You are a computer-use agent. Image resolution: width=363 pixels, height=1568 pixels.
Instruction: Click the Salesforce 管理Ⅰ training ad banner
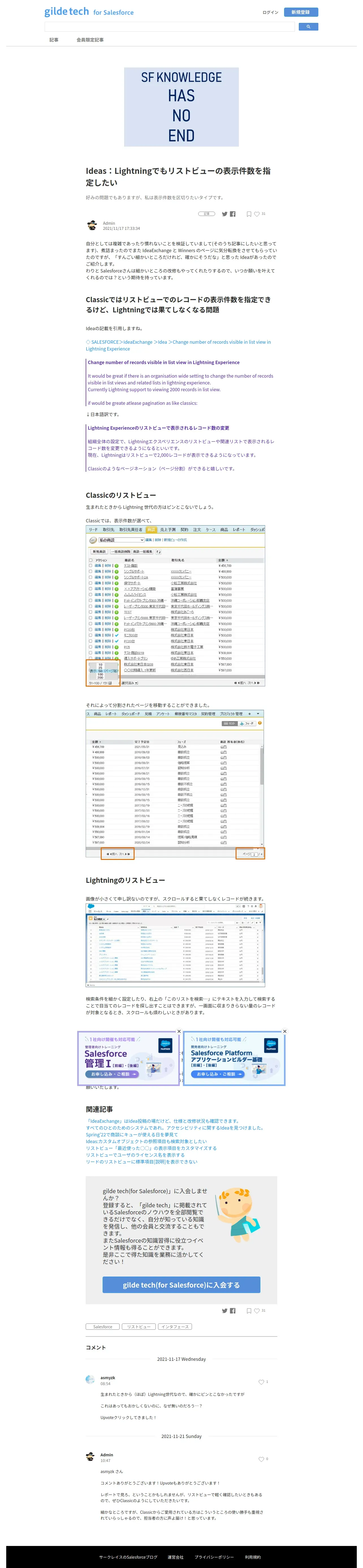click(129, 1058)
